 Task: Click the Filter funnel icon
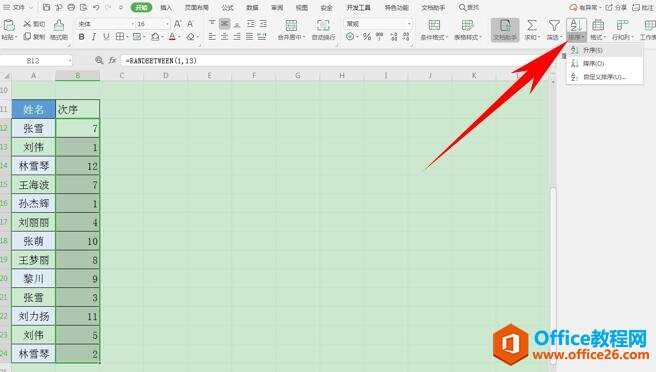[554, 26]
